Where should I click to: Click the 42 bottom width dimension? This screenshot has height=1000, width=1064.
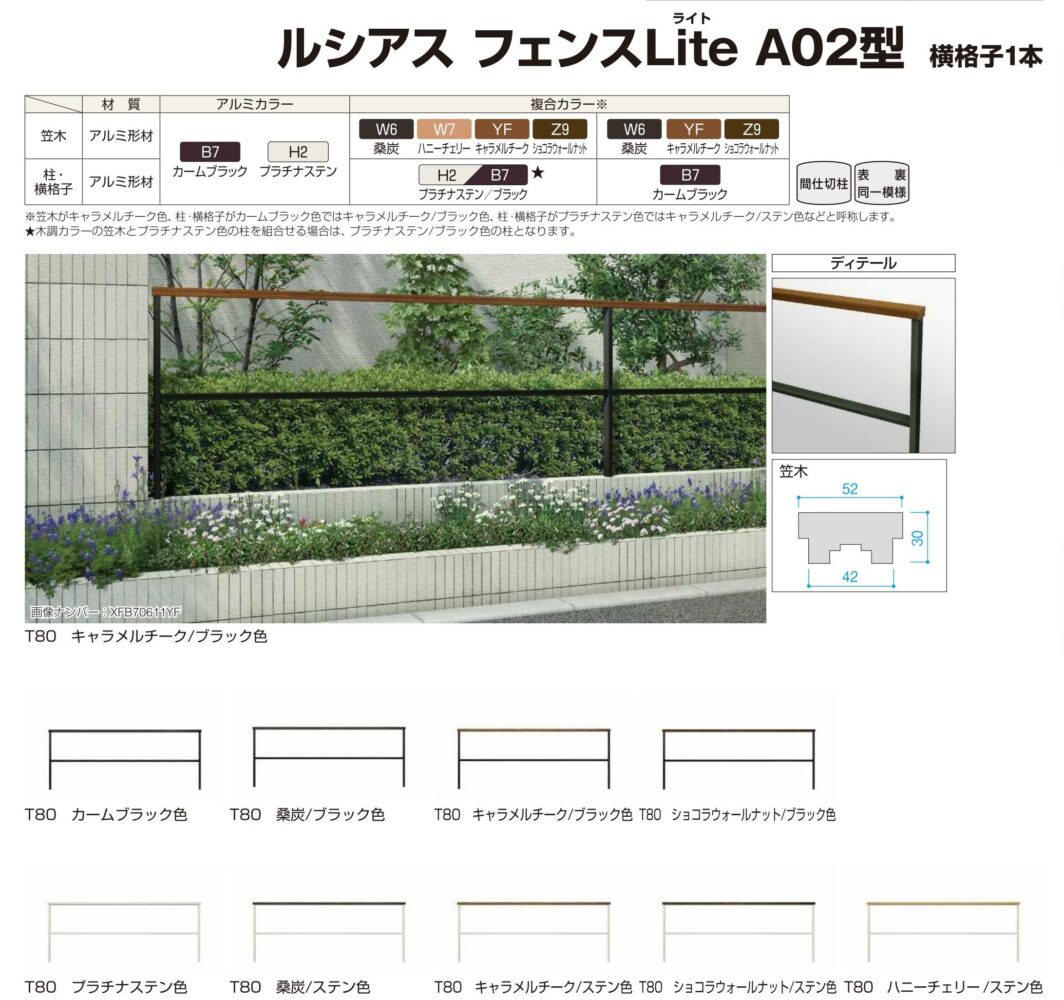click(850, 577)
